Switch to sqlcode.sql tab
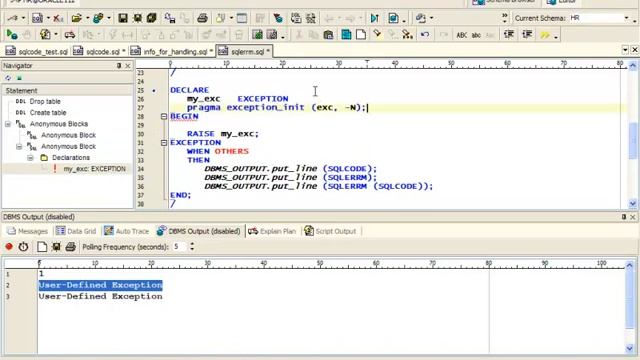The width and height of the screenshot is (640, 360). 100,52
